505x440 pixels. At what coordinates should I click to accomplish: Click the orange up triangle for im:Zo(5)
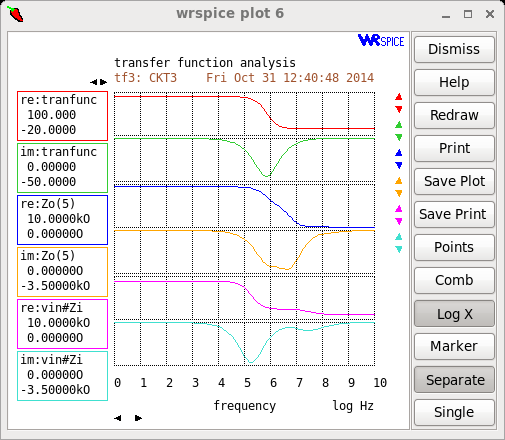(398, 181)
